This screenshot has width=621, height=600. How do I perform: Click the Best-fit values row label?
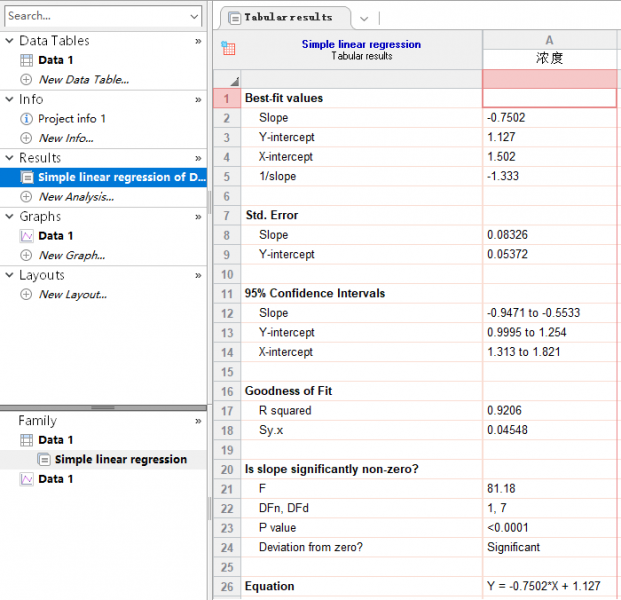pos(284,98)
